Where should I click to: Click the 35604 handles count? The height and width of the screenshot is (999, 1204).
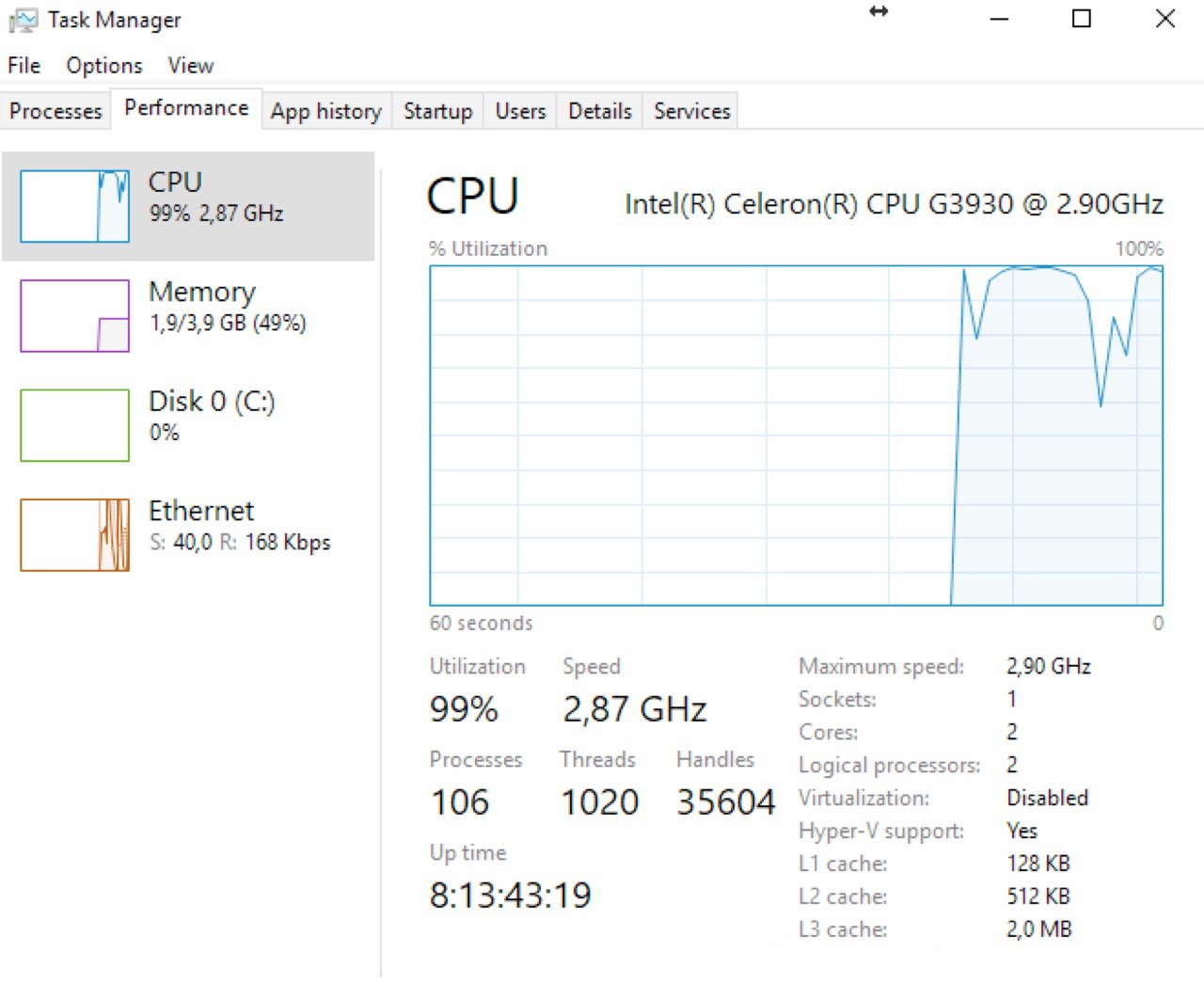pos(726,802)
